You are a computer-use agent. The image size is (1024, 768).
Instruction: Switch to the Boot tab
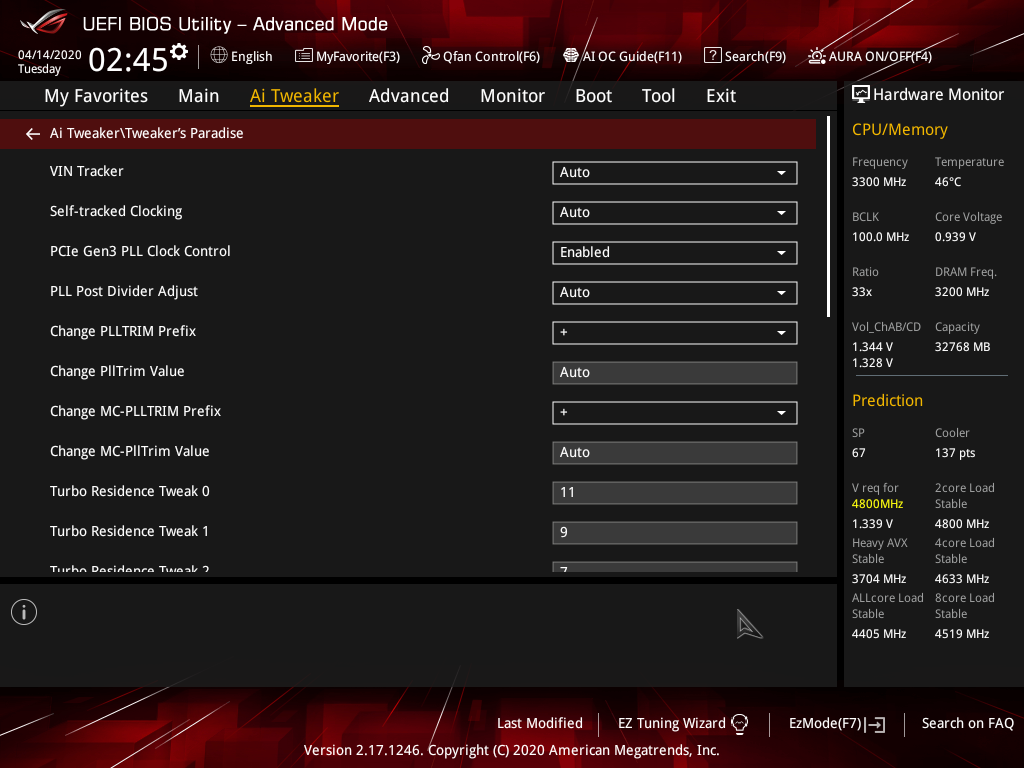click(594, 96)
